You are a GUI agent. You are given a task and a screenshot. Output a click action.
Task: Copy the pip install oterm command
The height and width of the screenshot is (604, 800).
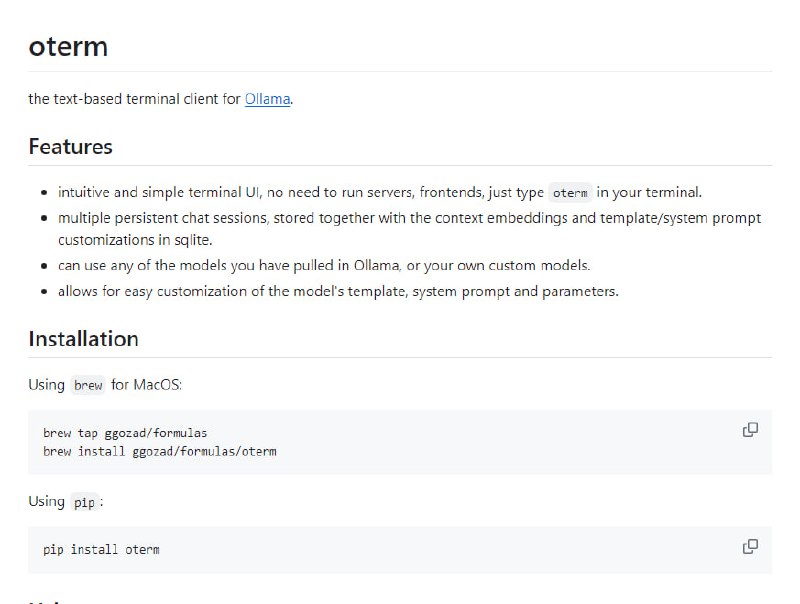coord(750,547)
